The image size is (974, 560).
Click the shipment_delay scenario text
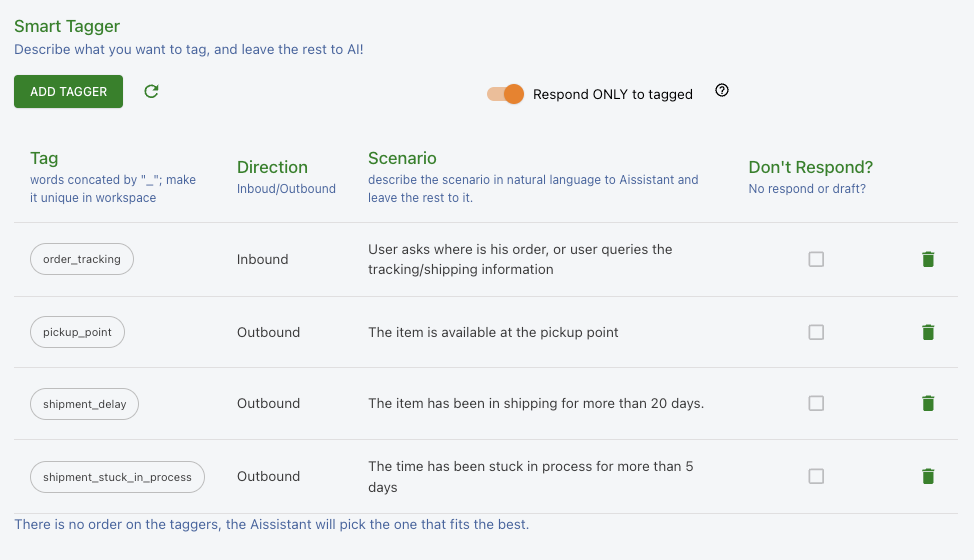(x=536, y=403)
